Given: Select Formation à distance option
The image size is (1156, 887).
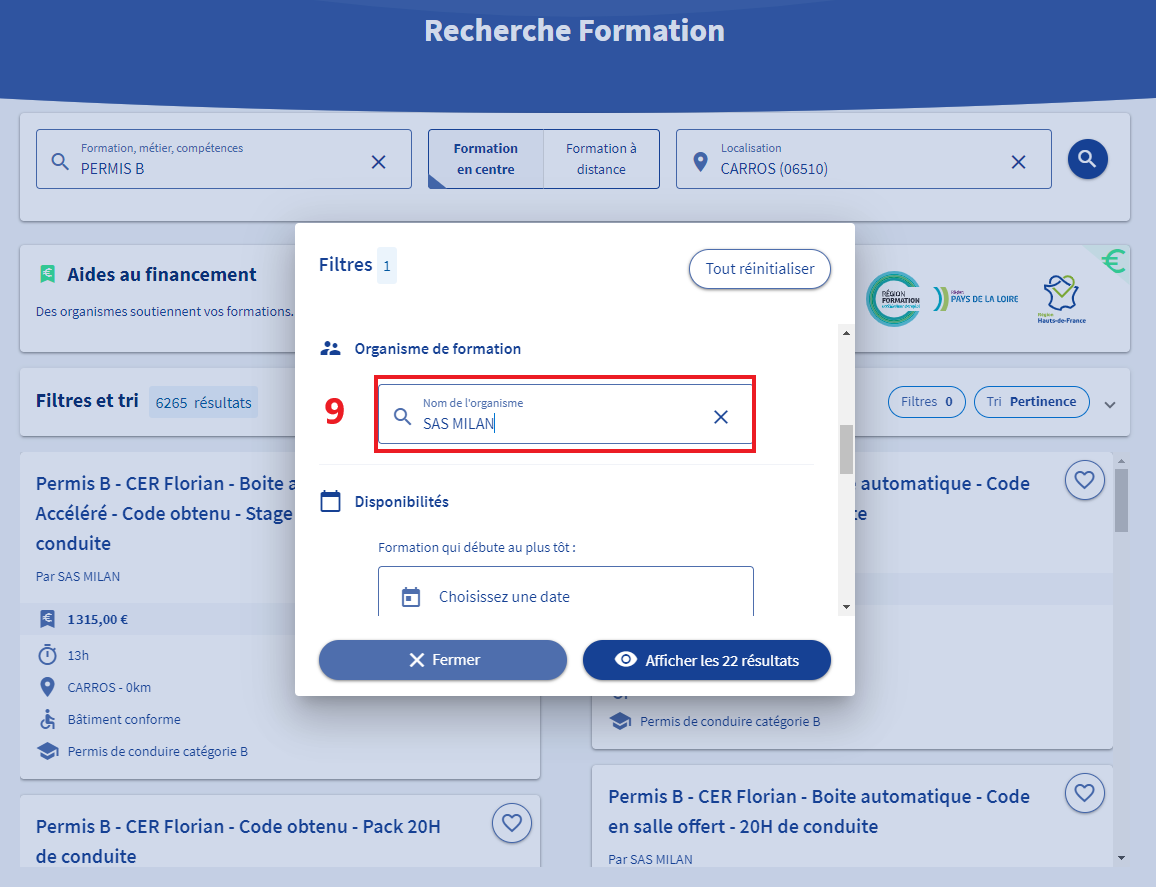Looking at the screenshot, I should [601, 159].
